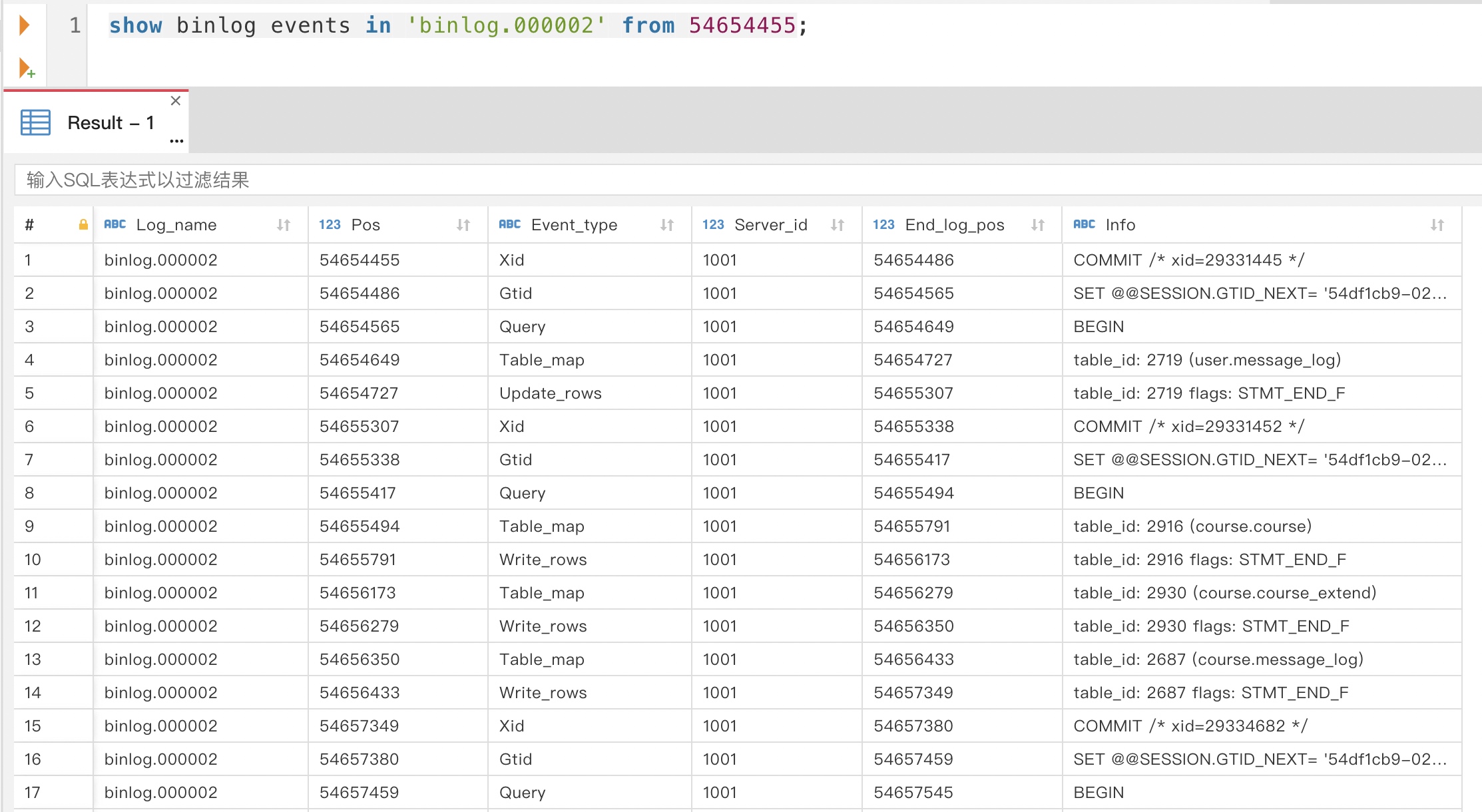Open the Result tab three-dots menu
Viewport: 1482px width, 812px height.
(176, 141)
